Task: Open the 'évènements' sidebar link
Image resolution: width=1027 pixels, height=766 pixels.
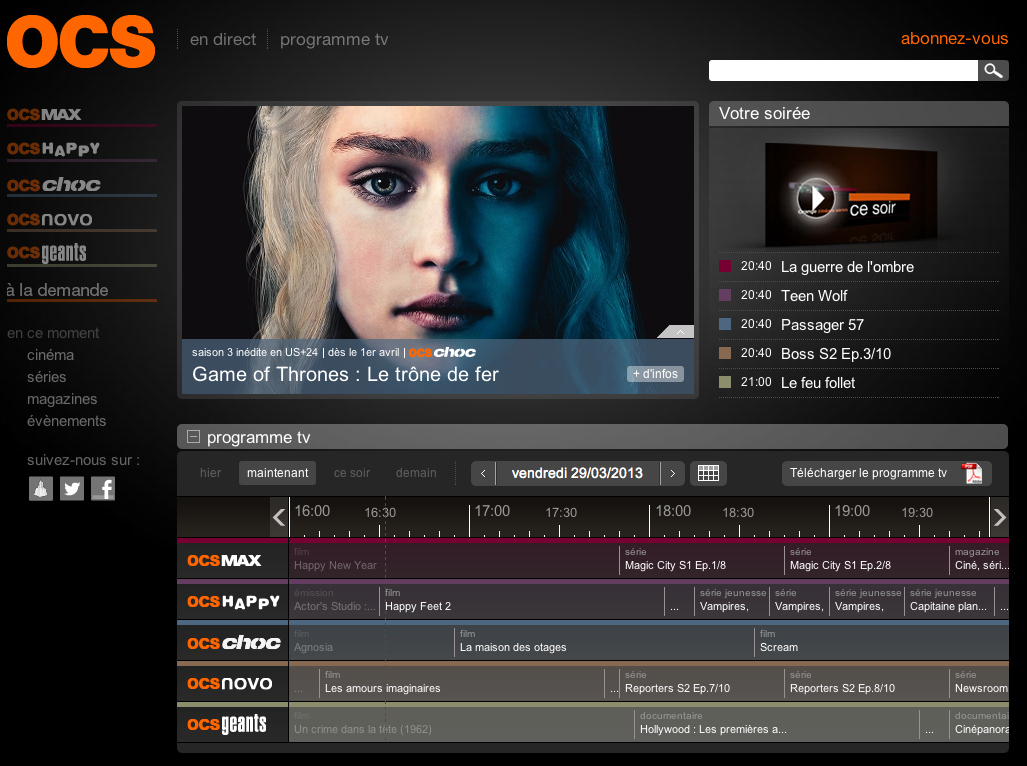Action: tap(67, 421)
